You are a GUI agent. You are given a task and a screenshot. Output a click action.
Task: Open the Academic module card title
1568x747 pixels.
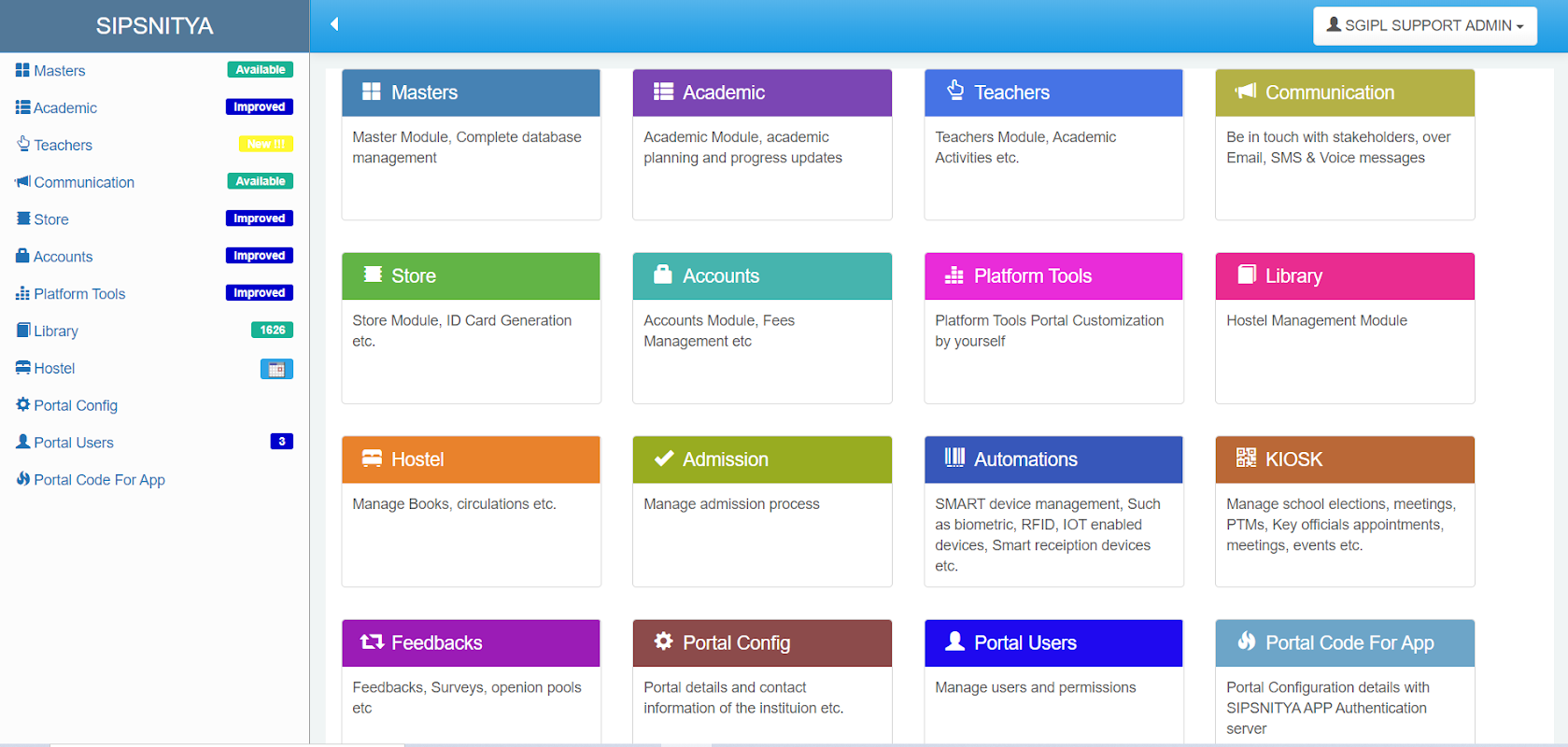(x=724, y=92)
